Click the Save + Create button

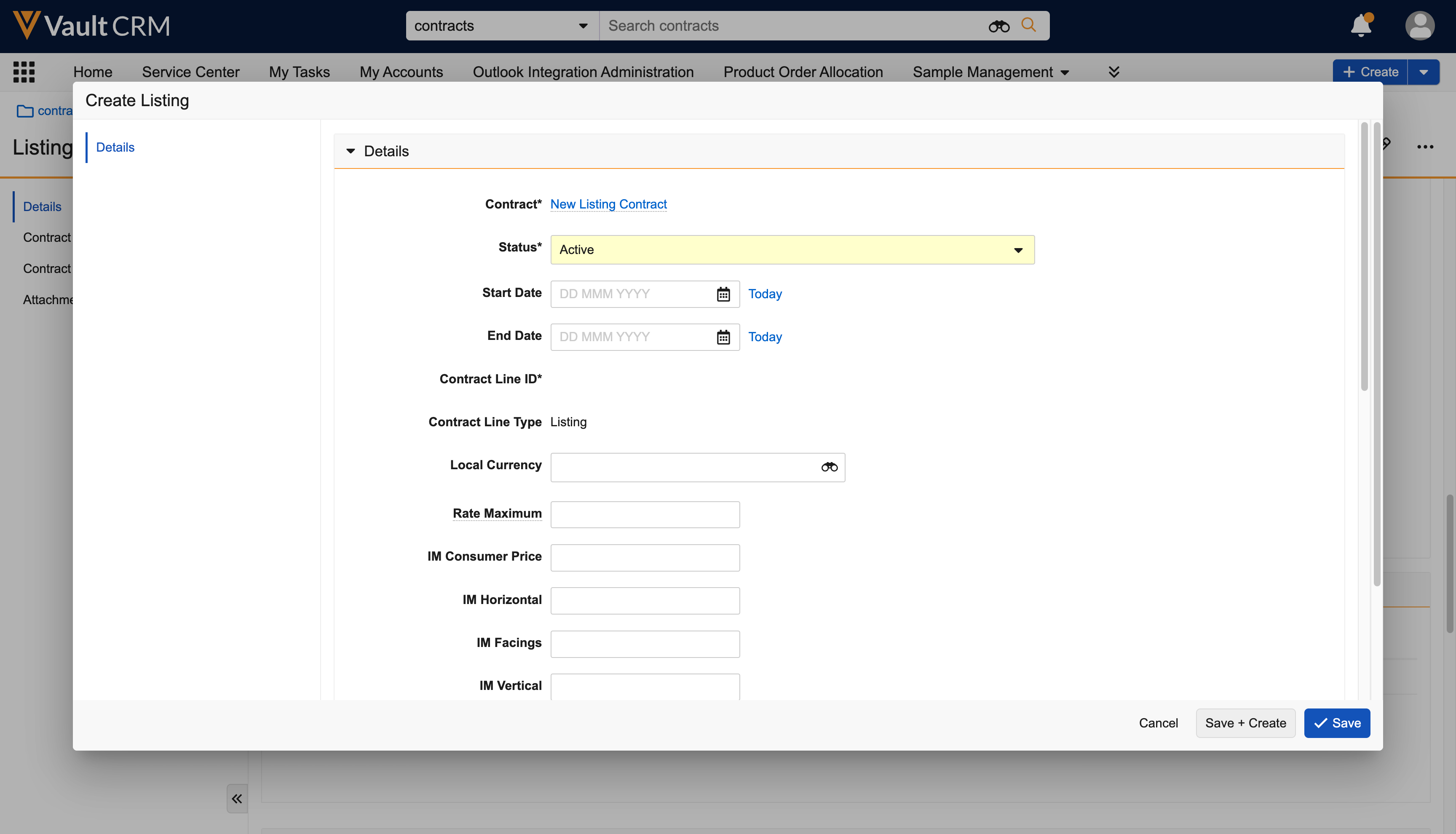[x=1245, y=723]
